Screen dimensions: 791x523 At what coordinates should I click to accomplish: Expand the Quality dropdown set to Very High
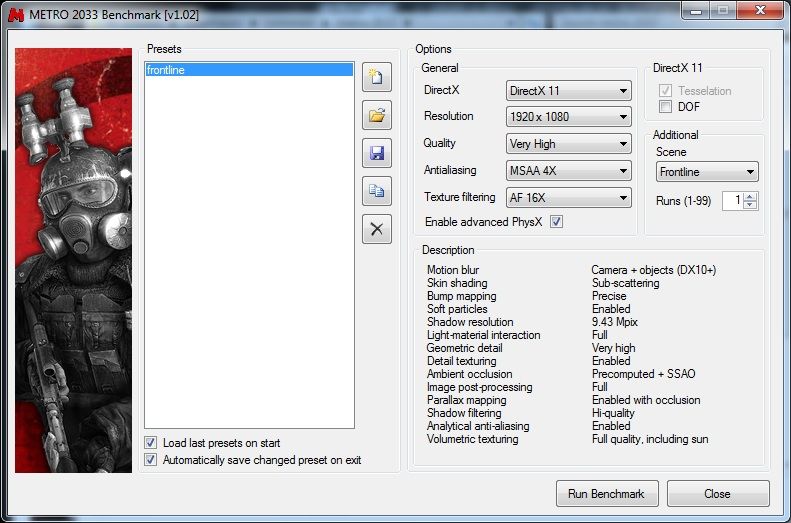[569, 144]
